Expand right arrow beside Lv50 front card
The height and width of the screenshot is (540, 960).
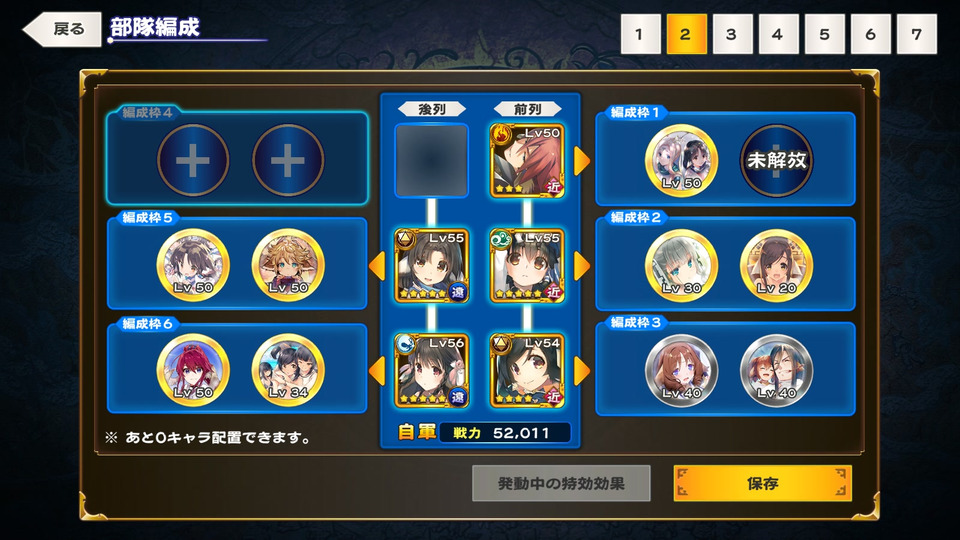click(582, 160)
